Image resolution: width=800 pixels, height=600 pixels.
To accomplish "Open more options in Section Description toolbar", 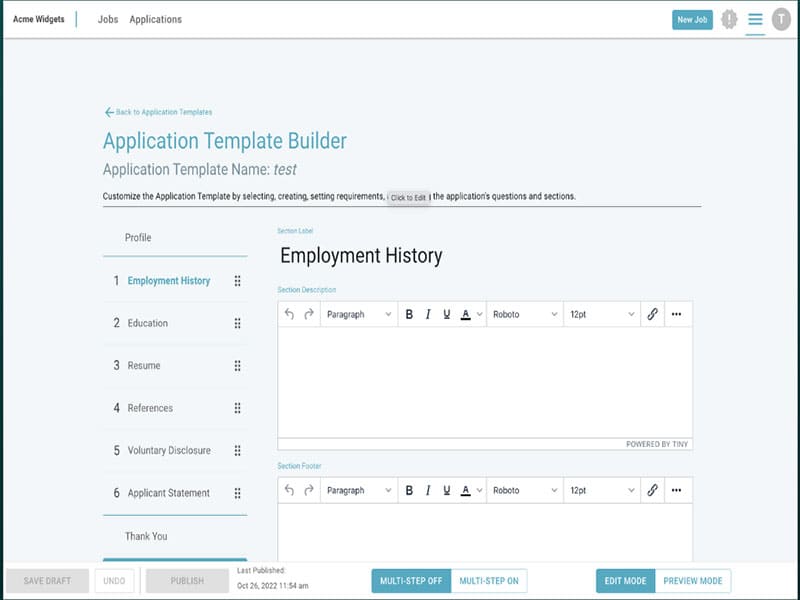I will 677,314.
